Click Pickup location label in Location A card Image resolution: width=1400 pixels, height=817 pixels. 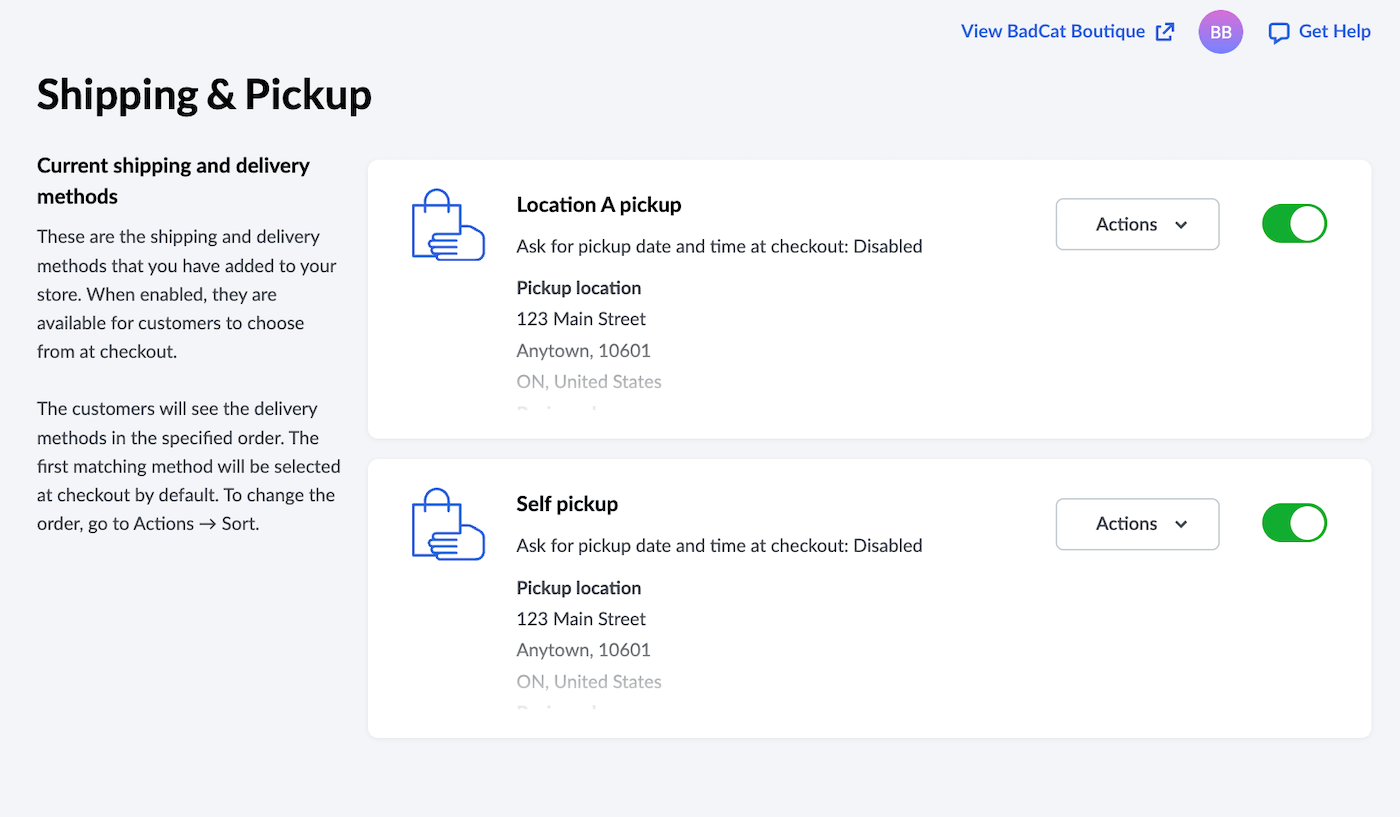[579, 288]
